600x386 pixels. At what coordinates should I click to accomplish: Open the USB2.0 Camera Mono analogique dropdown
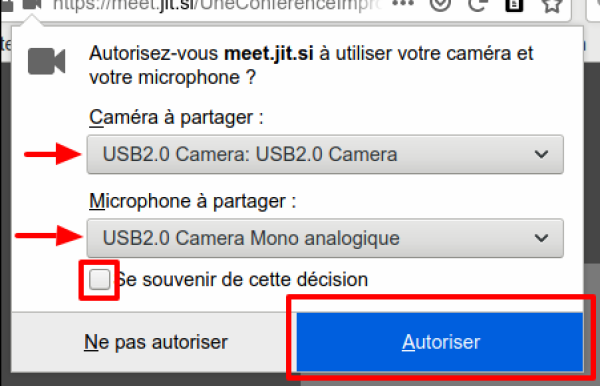(325, 238)
